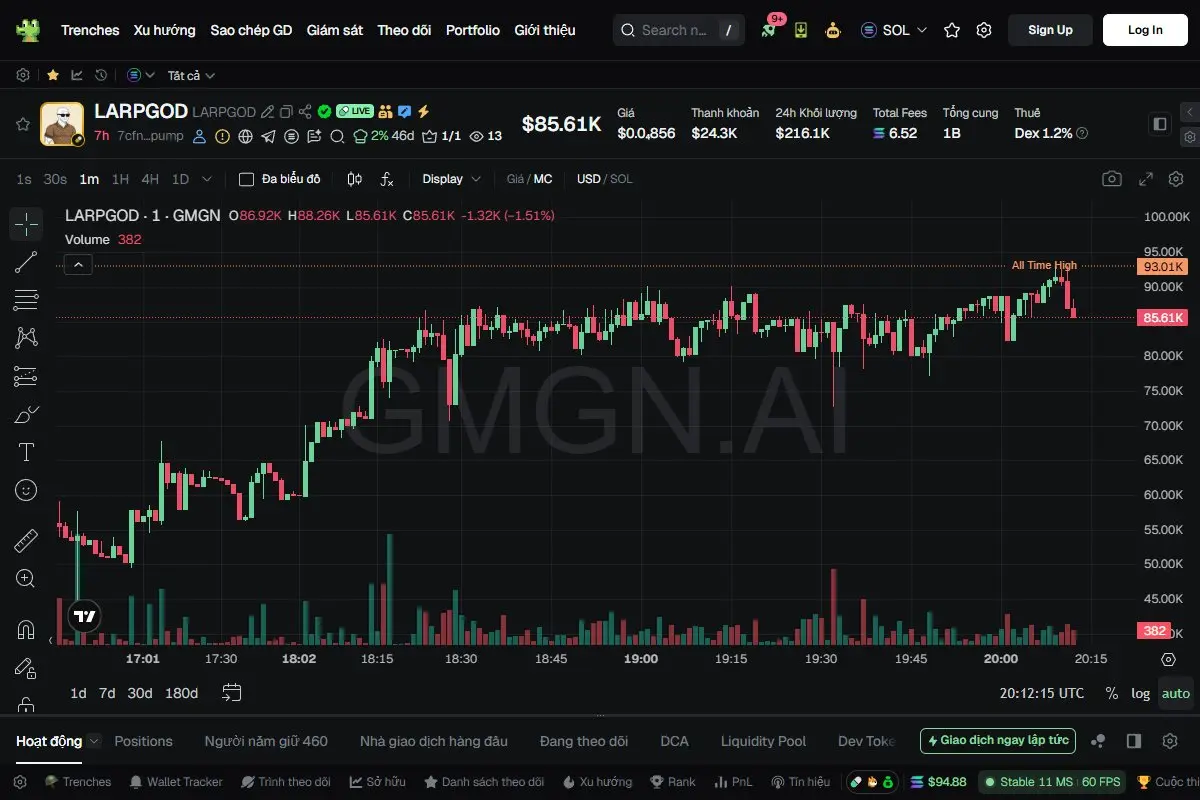Screen dimensions: 1200x800
Task: Select the XABCD pattern tool
Action: [x=26, y=338]
